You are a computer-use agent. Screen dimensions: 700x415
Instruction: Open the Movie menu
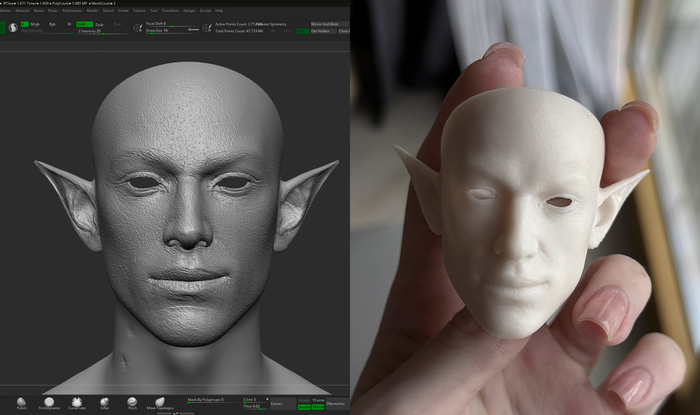[39, 10]
